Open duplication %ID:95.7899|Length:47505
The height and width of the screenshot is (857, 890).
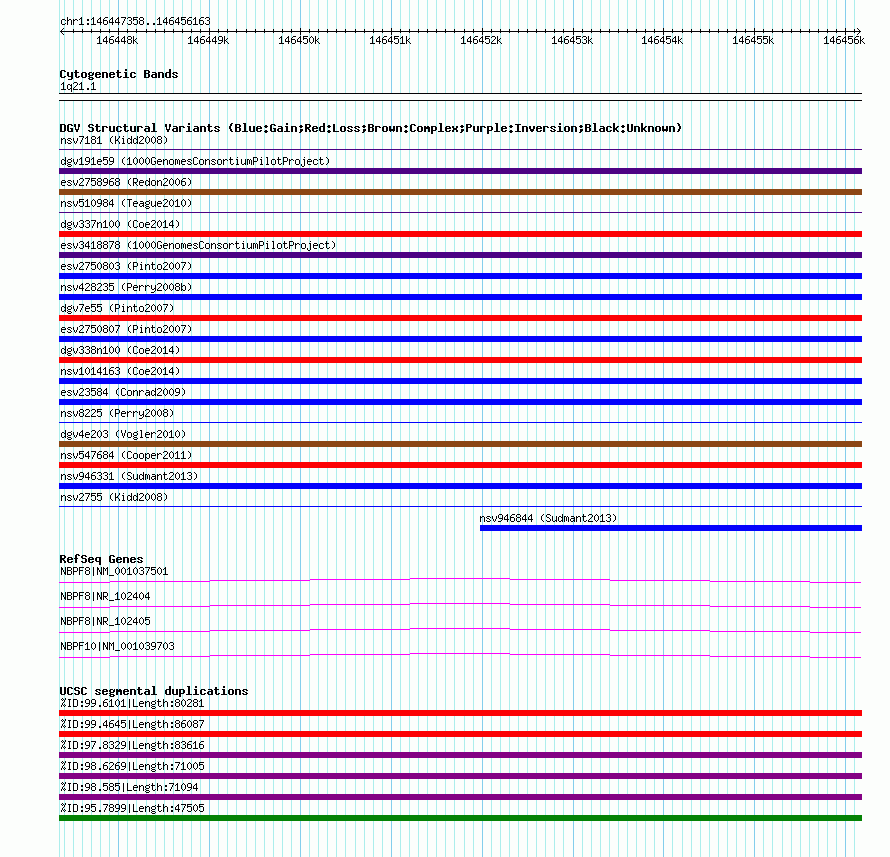132,808
